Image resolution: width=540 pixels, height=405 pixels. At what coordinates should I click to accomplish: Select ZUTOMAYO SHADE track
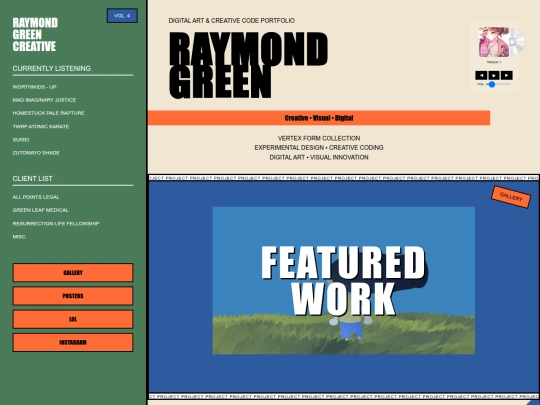[36, 153]
